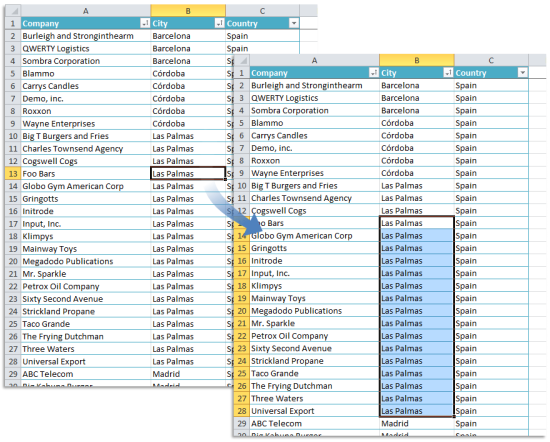Open Country filter dropdown in back sheet
The width and height of the screenshot is (550, 442).
coord(294,24)
